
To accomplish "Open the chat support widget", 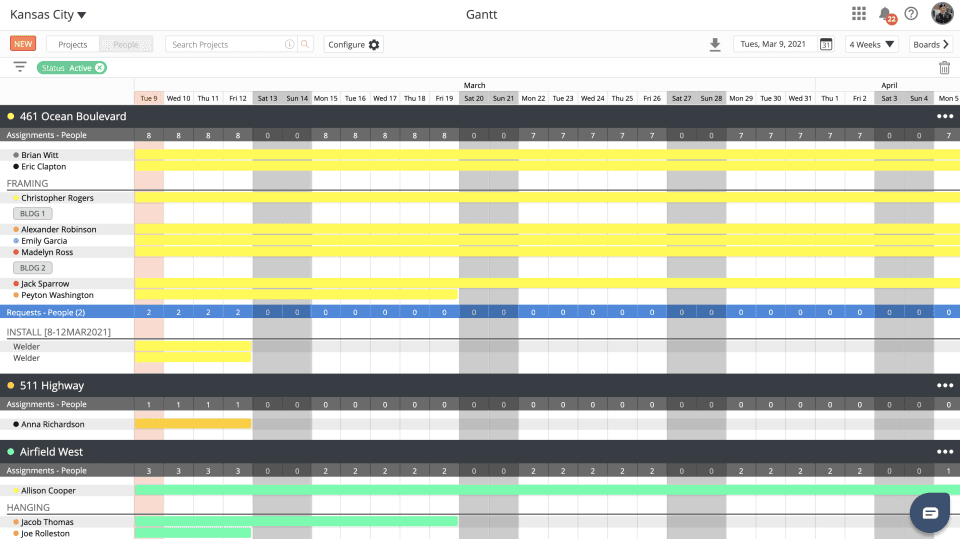I will (930, 512).
